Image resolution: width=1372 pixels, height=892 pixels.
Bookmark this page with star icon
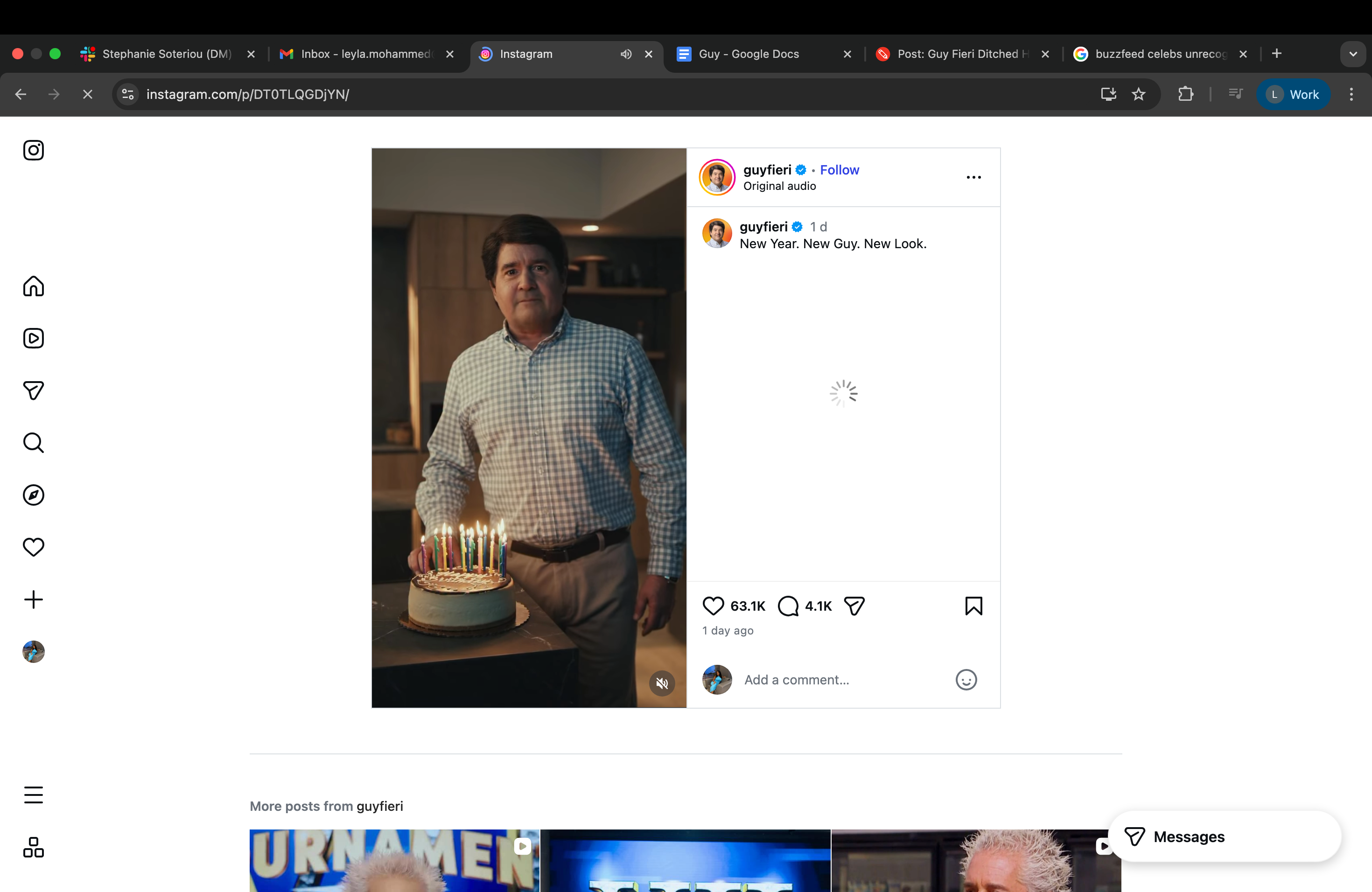1139,95
